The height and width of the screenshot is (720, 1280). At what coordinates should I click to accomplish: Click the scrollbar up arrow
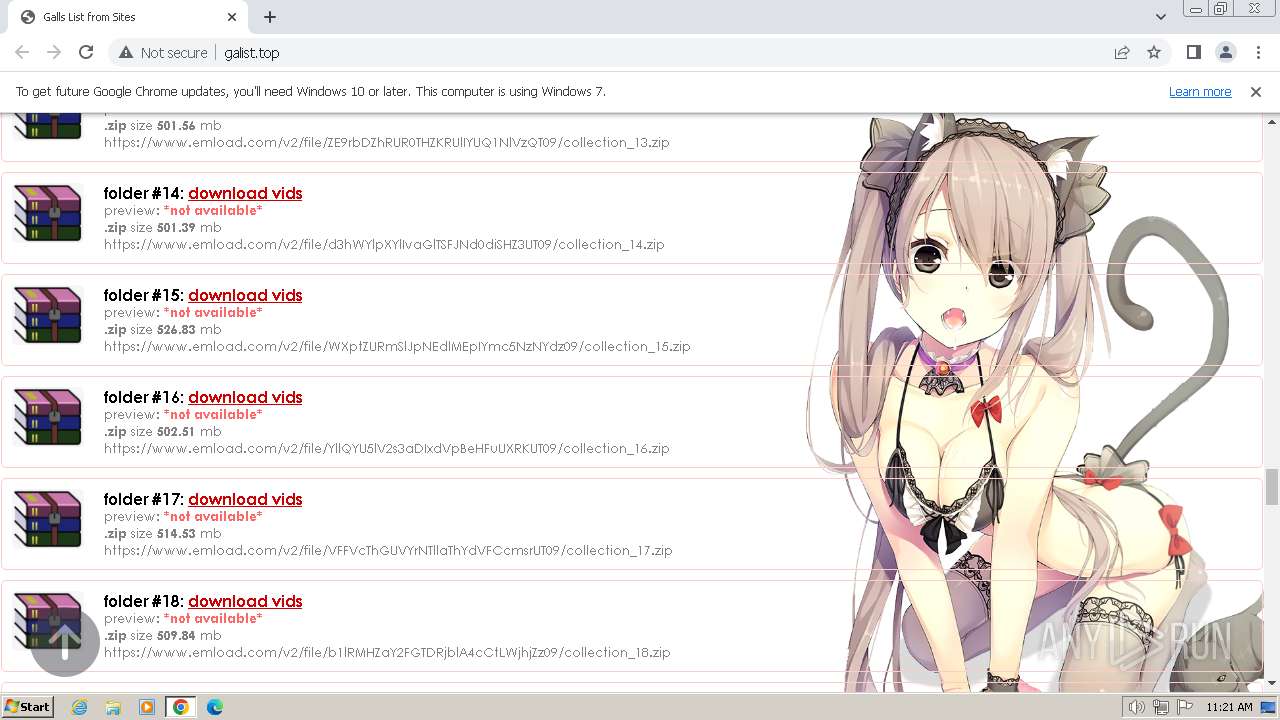point(1271,120)
